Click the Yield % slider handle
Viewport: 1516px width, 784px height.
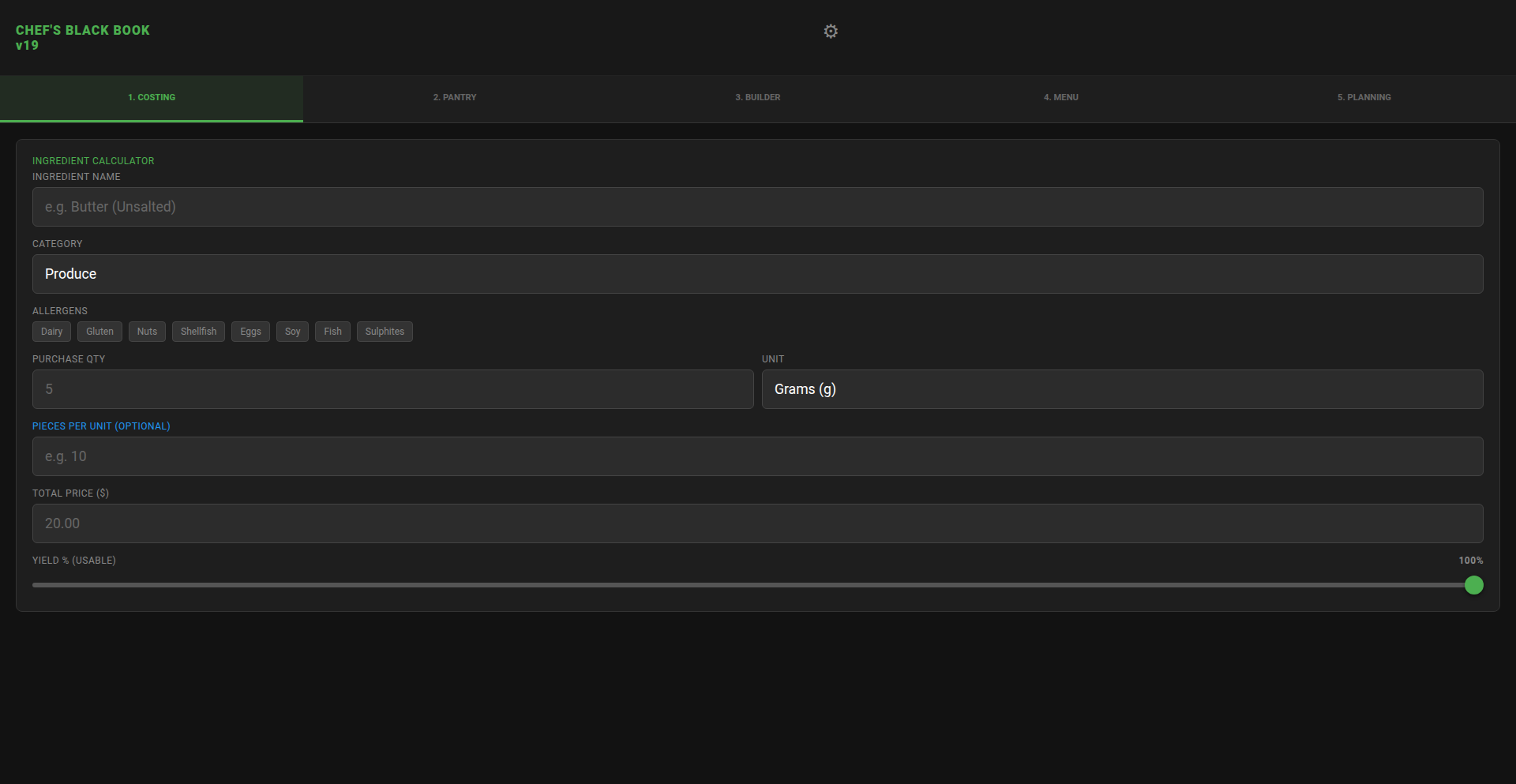(x=1473, y=585)
